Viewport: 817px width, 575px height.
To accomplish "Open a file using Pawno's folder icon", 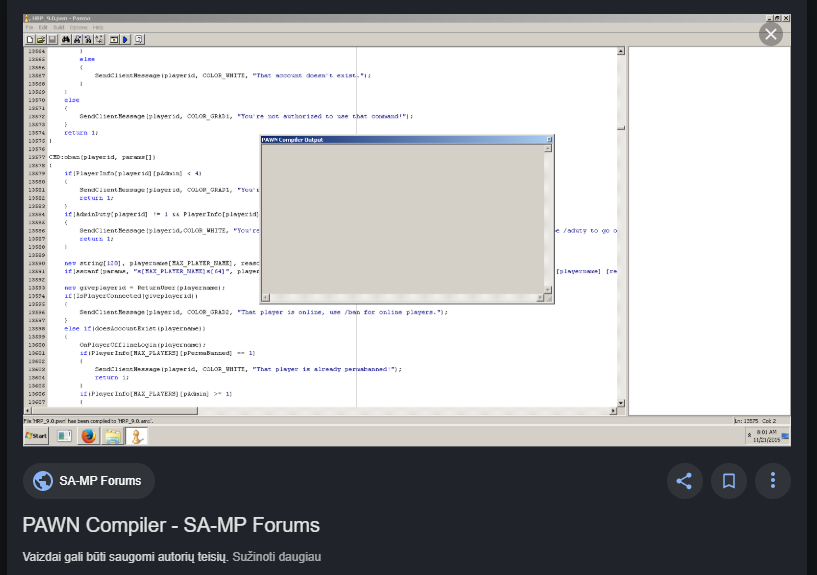I will click(41, 40).
